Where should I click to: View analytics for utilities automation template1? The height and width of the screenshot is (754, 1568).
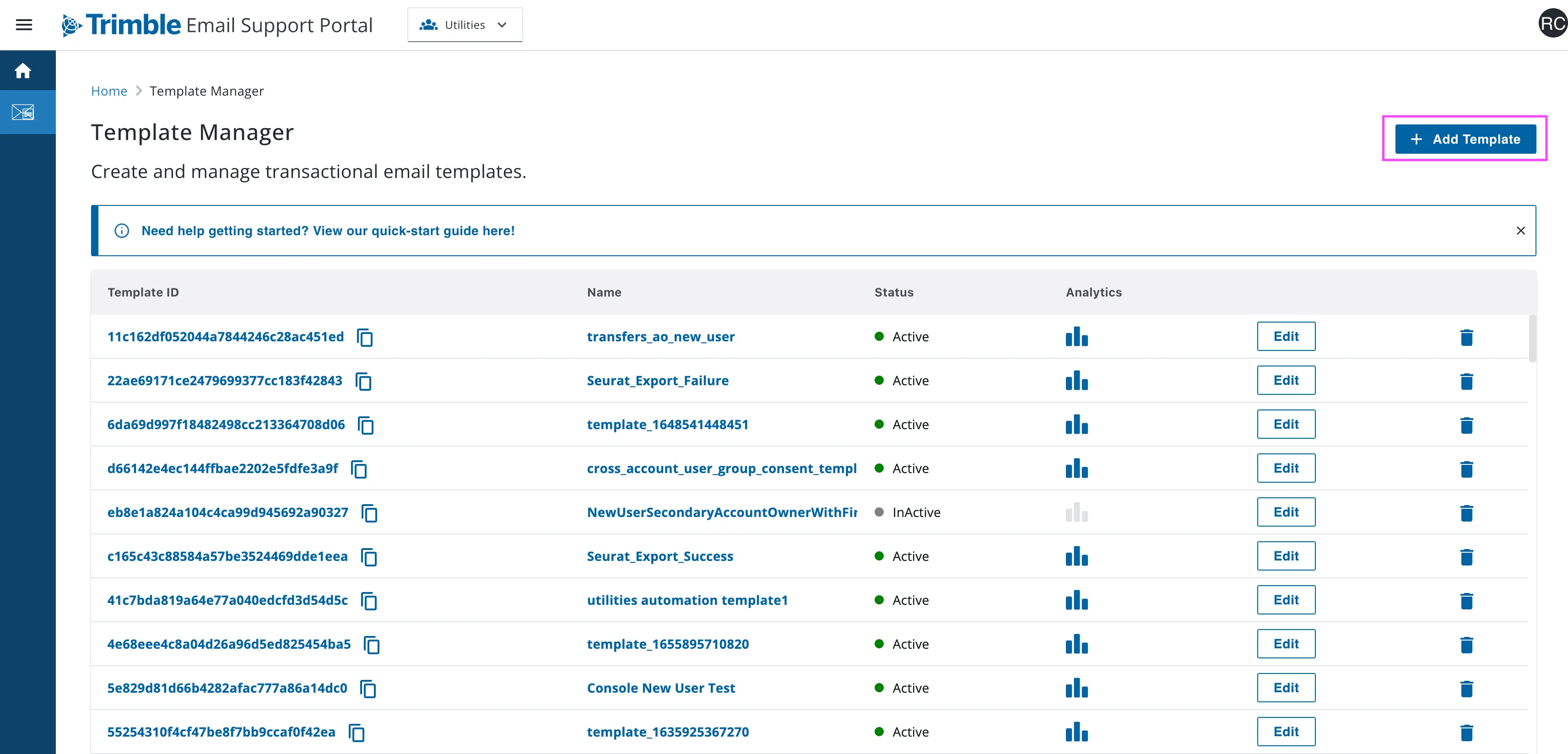tap(1076, 600)
